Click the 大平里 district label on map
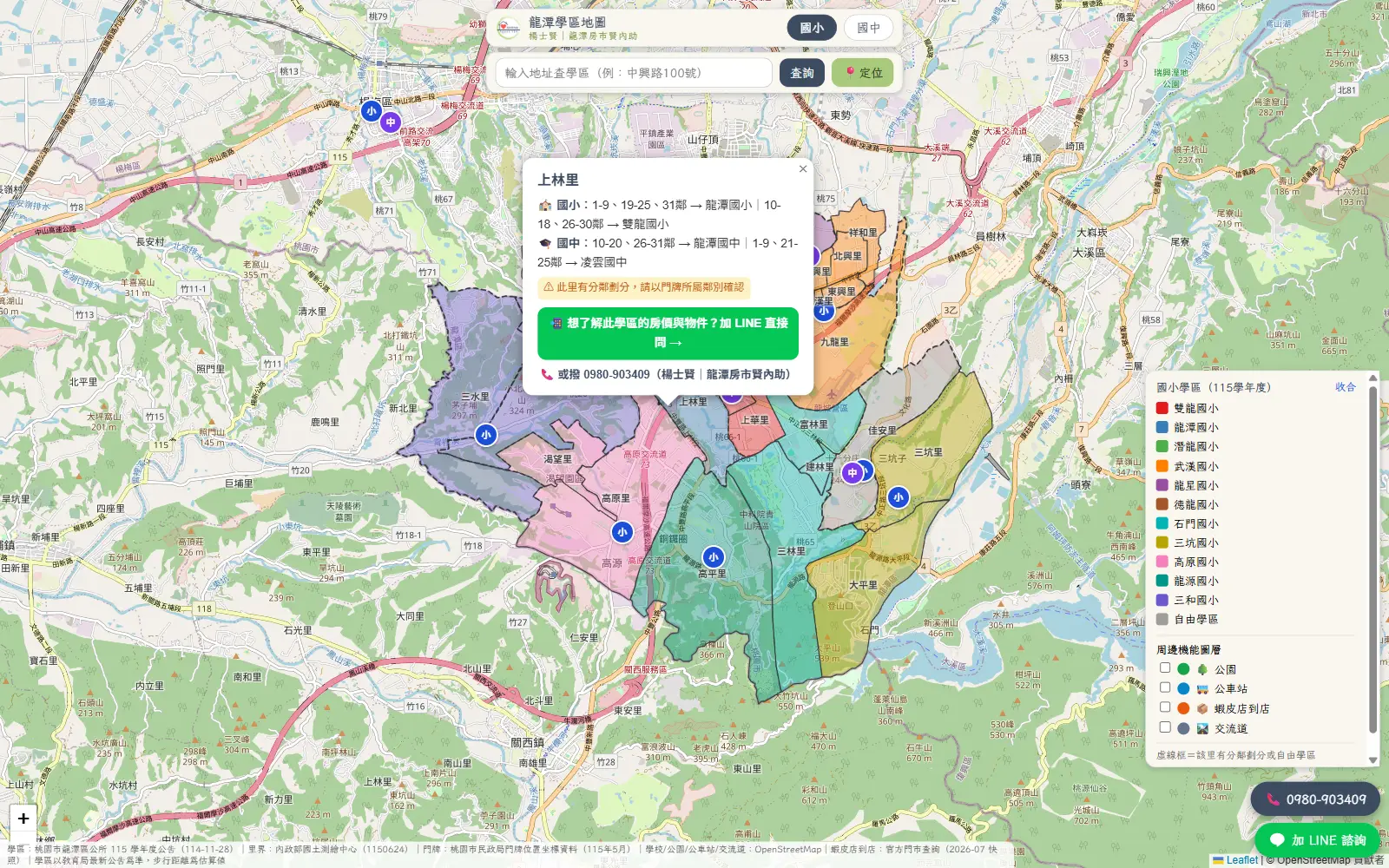Viewport: 1389px width, 868px height. click(x=863, y=585)
